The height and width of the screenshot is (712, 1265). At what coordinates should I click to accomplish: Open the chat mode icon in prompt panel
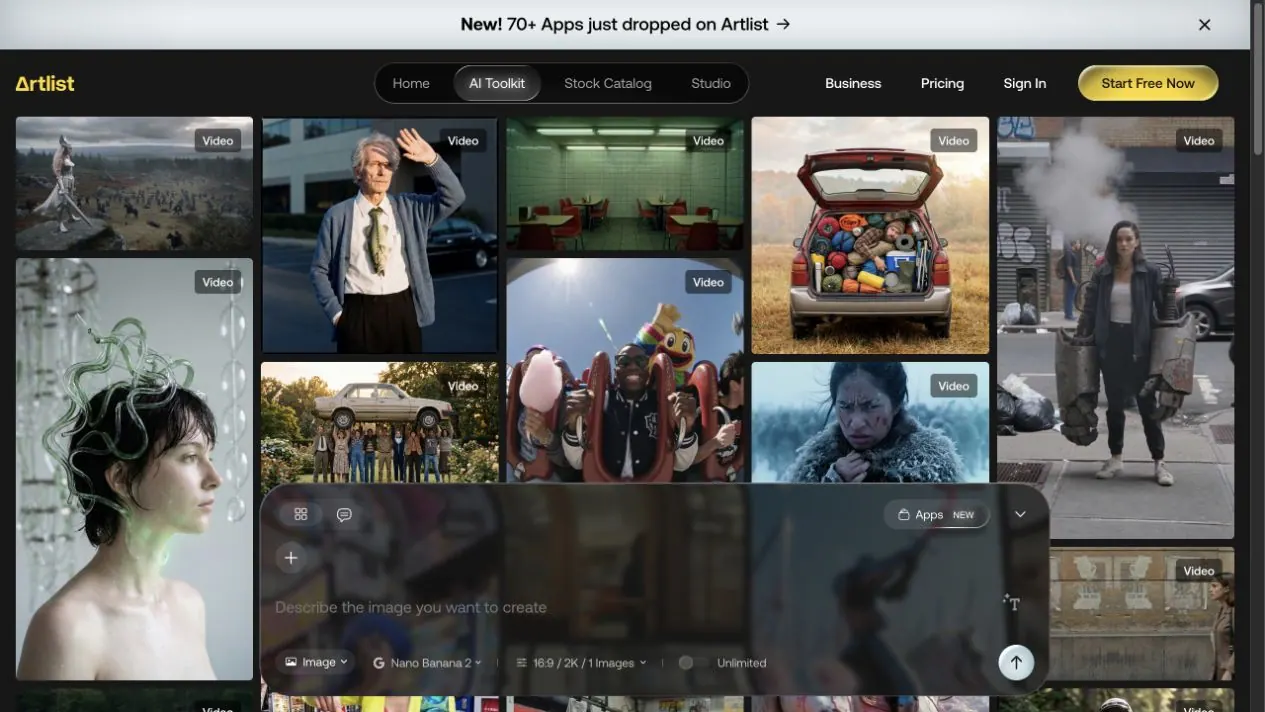[344, 514]
